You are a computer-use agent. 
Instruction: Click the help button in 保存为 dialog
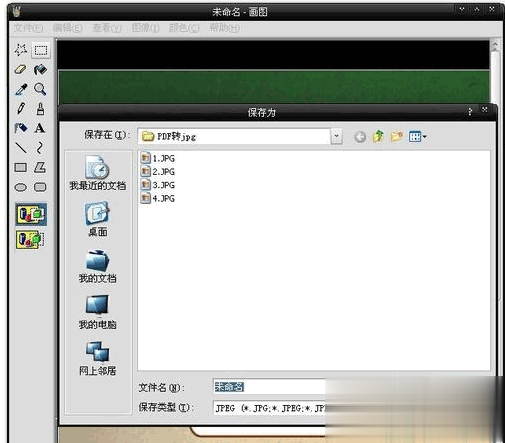(470, 111)
